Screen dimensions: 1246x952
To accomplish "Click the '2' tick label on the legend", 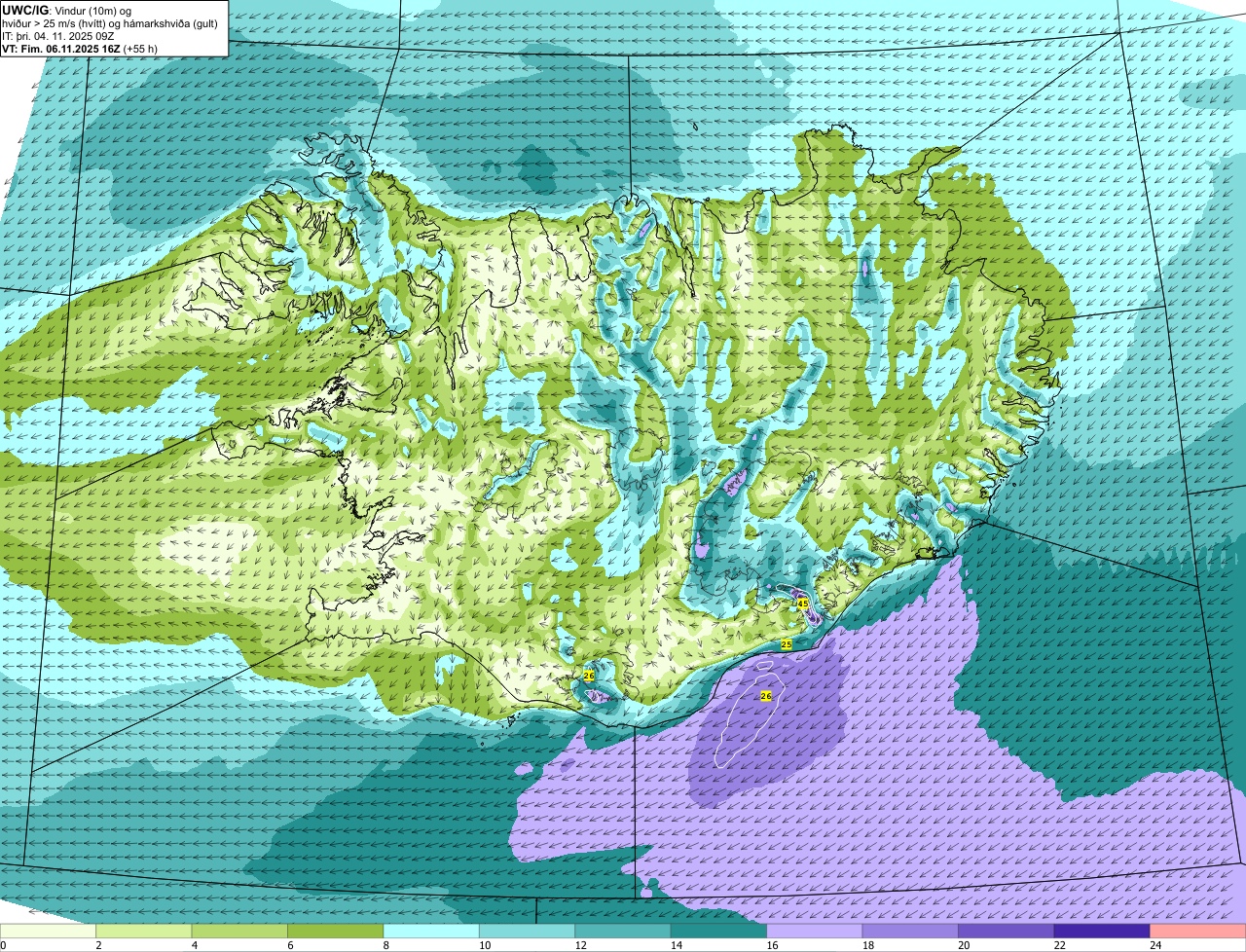I will tap(98, 945).
